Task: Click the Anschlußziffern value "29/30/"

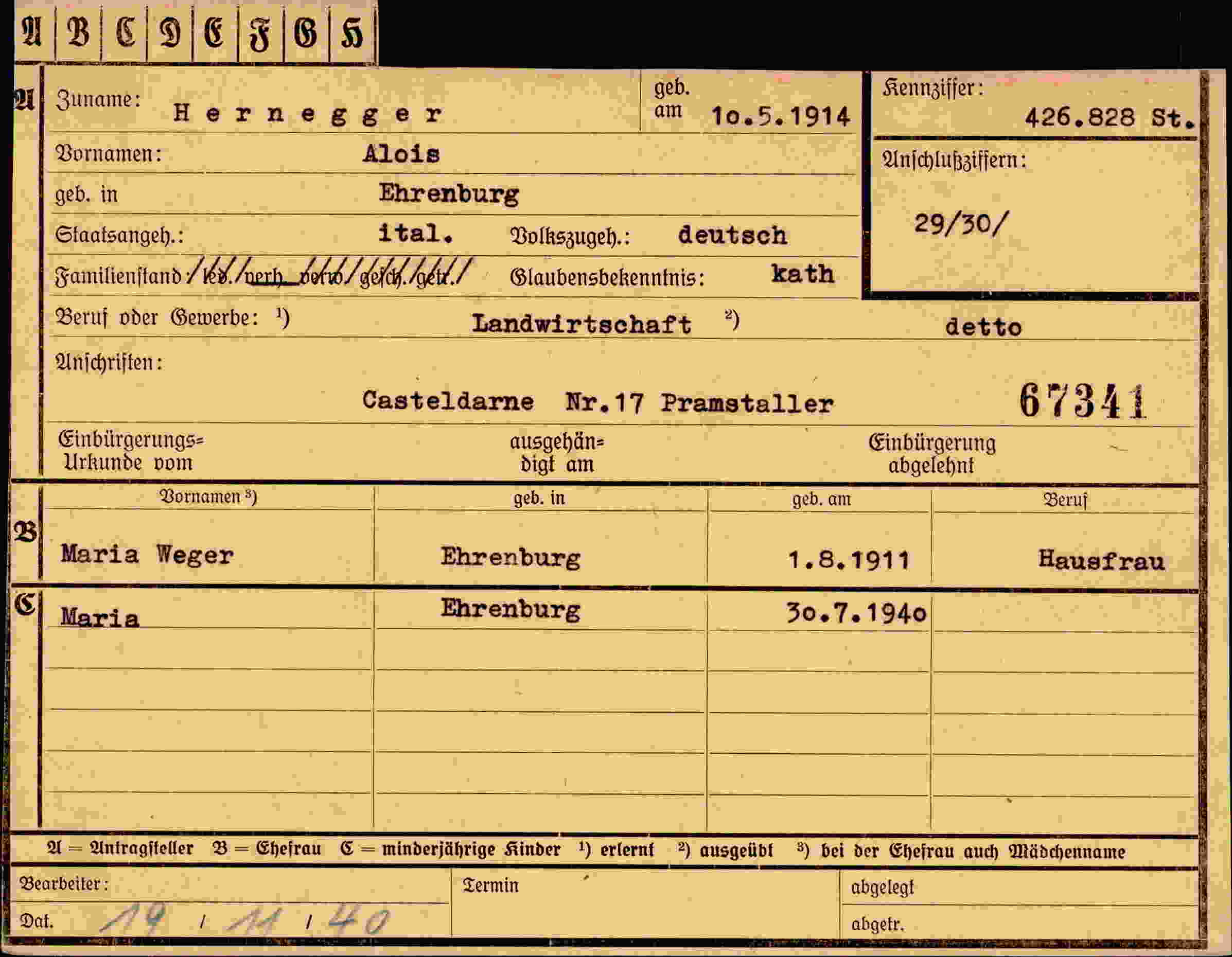Action: click(x=961, y=224)
